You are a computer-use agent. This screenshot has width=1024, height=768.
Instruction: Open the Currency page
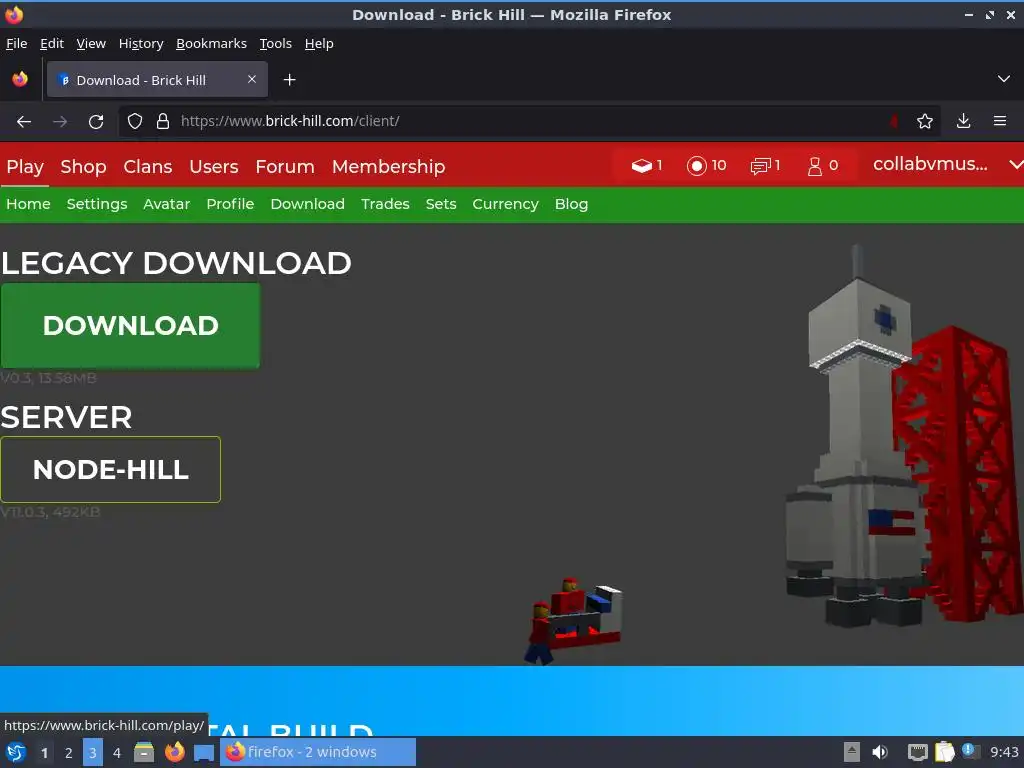505,204
